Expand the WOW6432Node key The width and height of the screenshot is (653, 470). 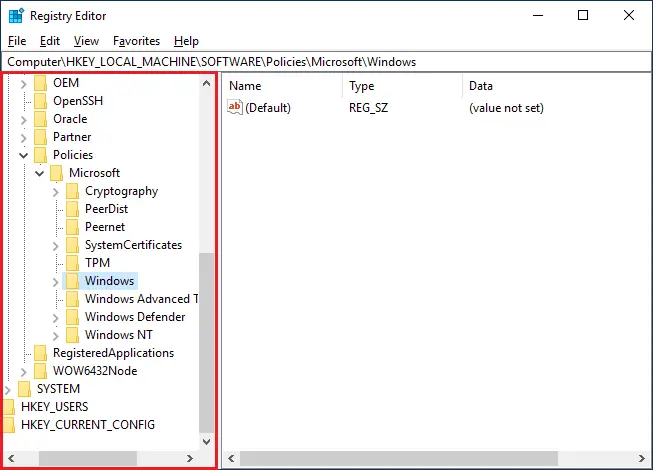click(x=24, y=372)
